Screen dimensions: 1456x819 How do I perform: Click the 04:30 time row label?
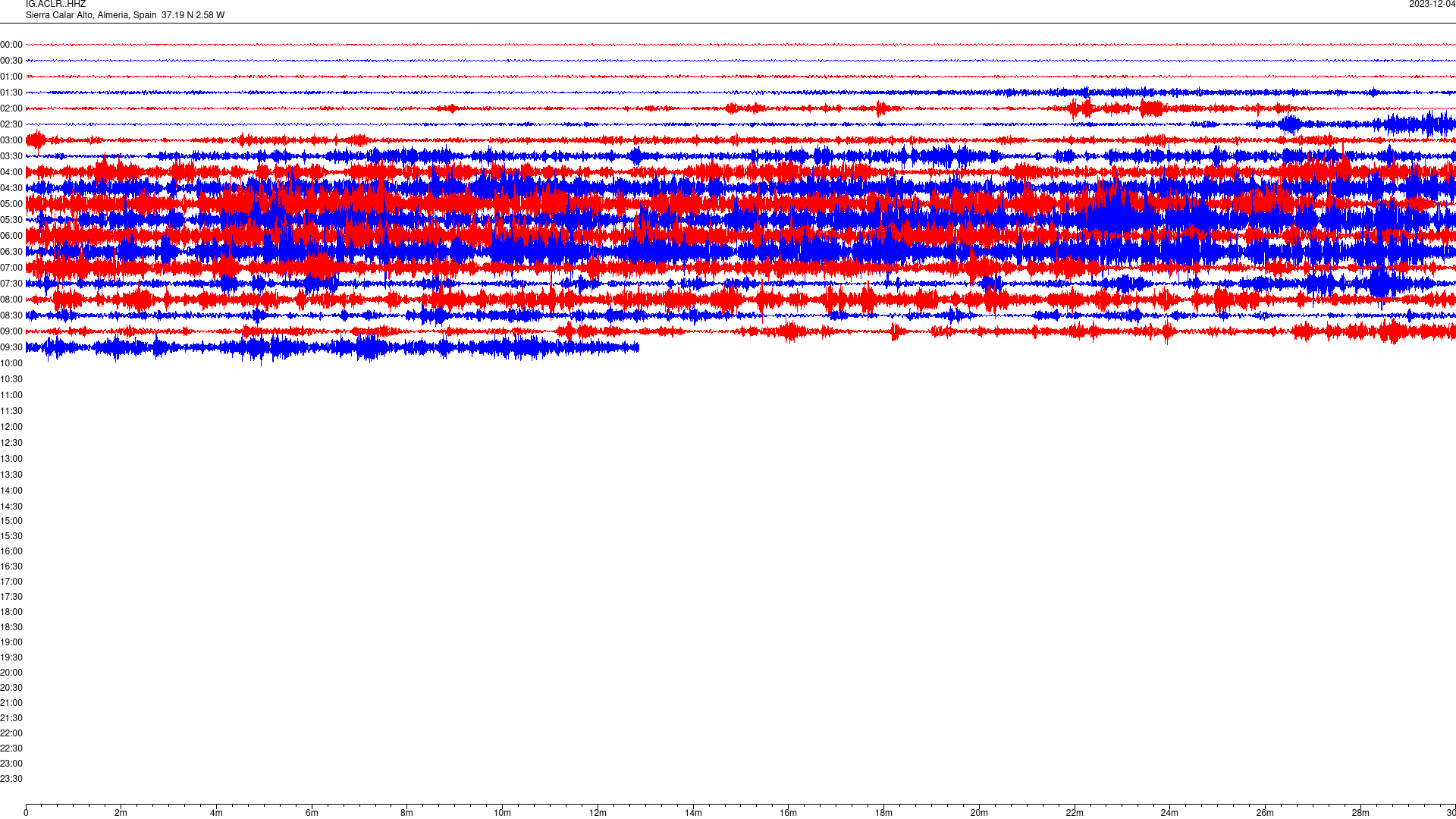[11, 188]
